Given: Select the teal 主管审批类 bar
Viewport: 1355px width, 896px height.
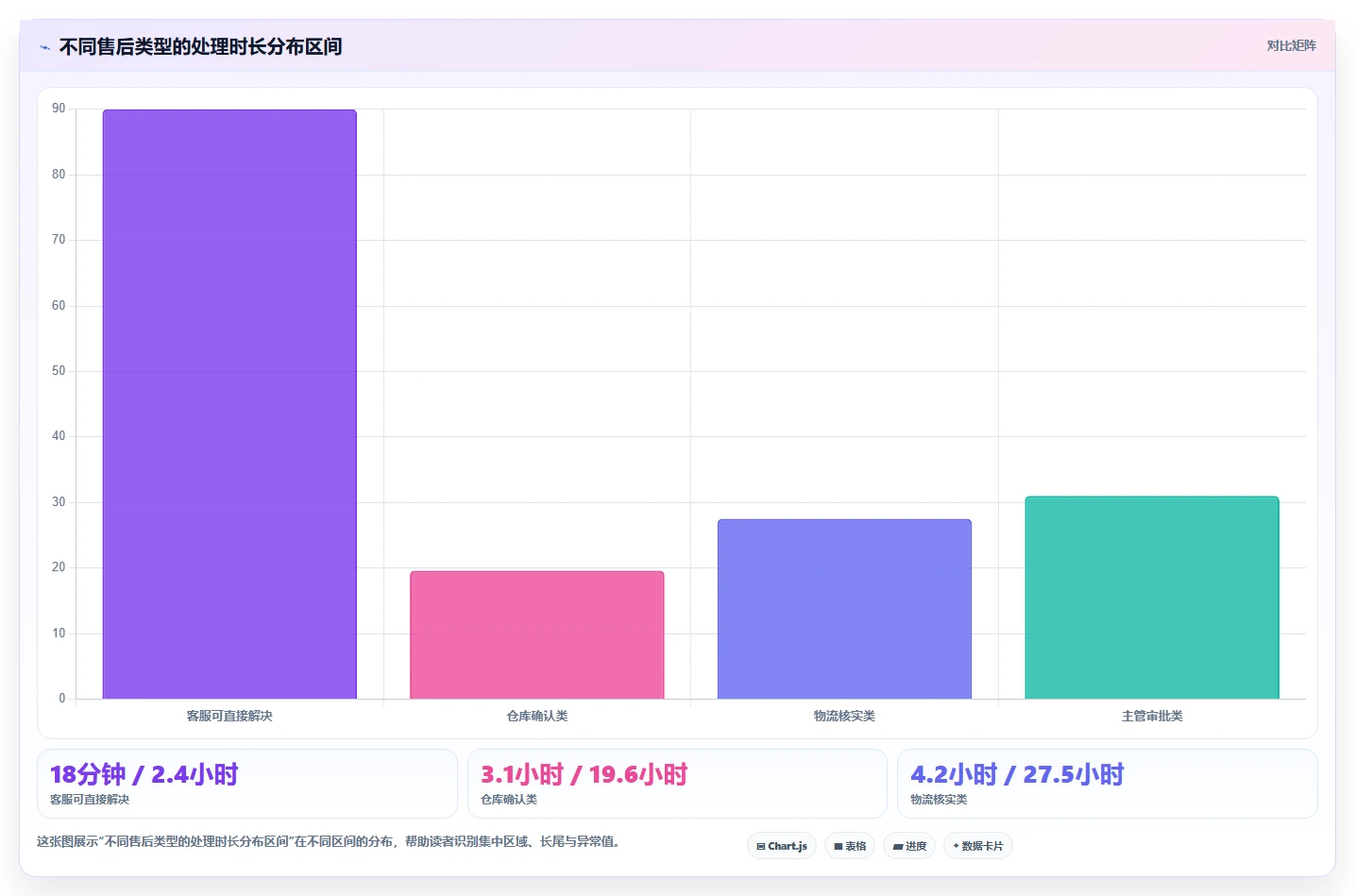Looking at the screenshot, I should coord(1152,598).
